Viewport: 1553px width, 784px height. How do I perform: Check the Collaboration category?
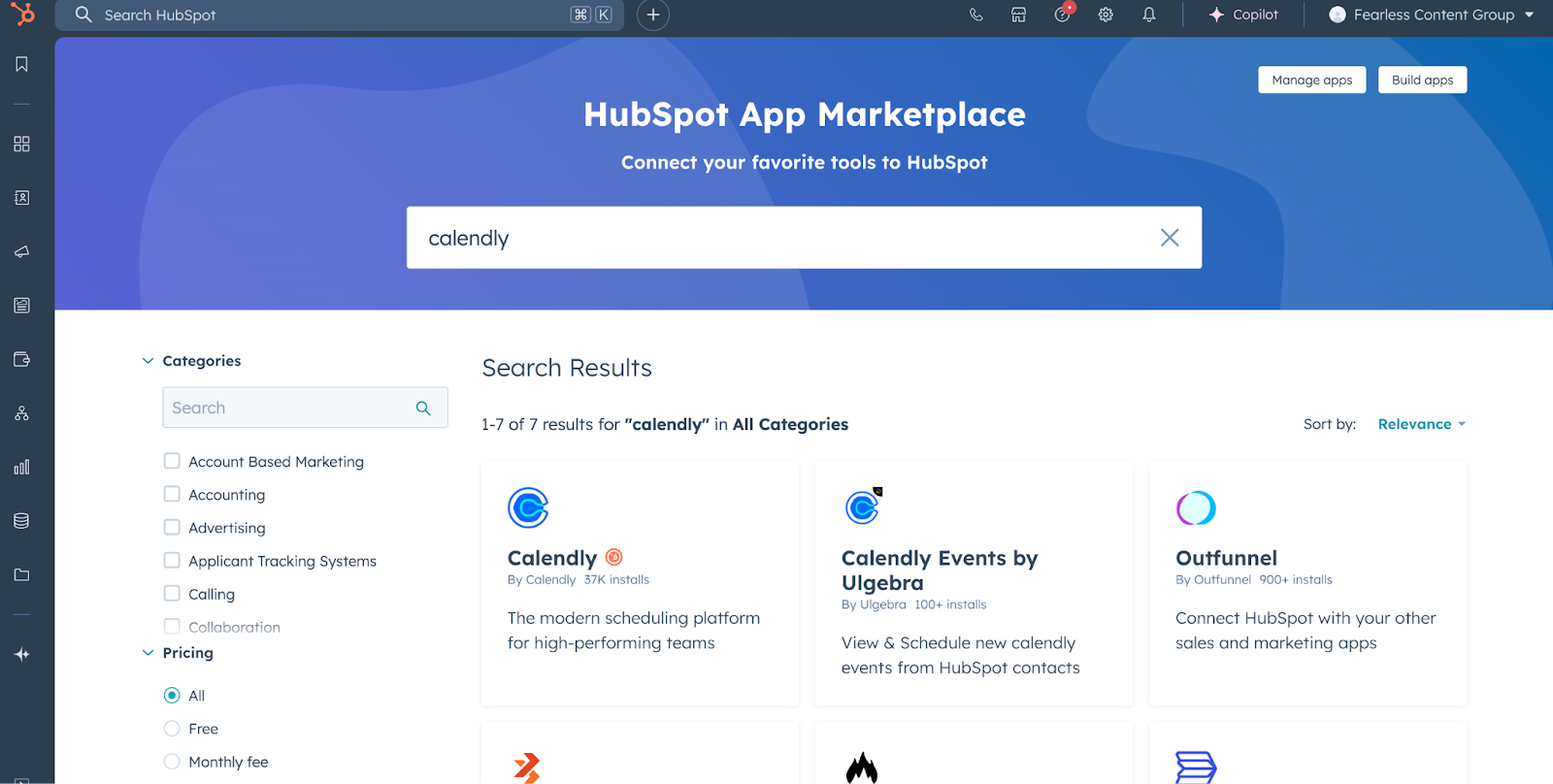point(172,626)
